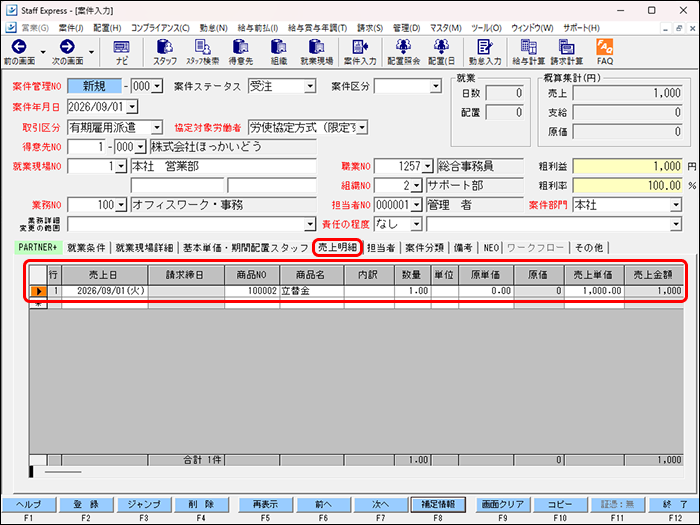The image size is (700, 525).
Task: Switch to the PARTNER+ tab
Action: tap(38, 247)
